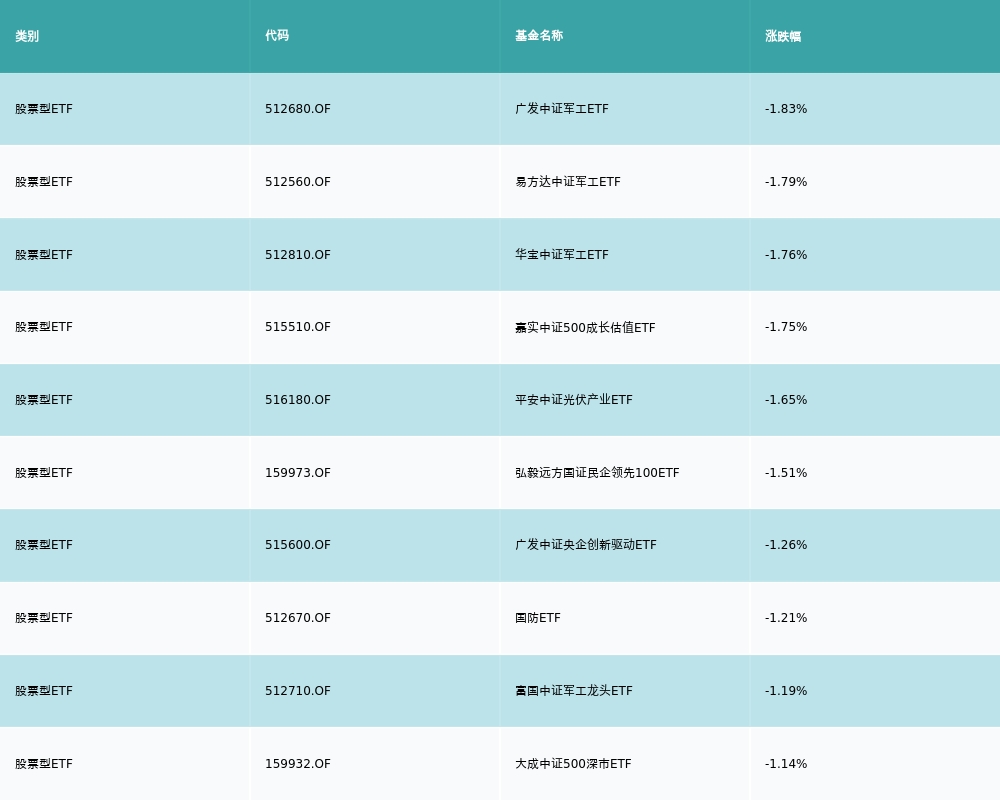Select fund code 512710.OF
The image size is (1000, 800).
(x=298, y=691)
